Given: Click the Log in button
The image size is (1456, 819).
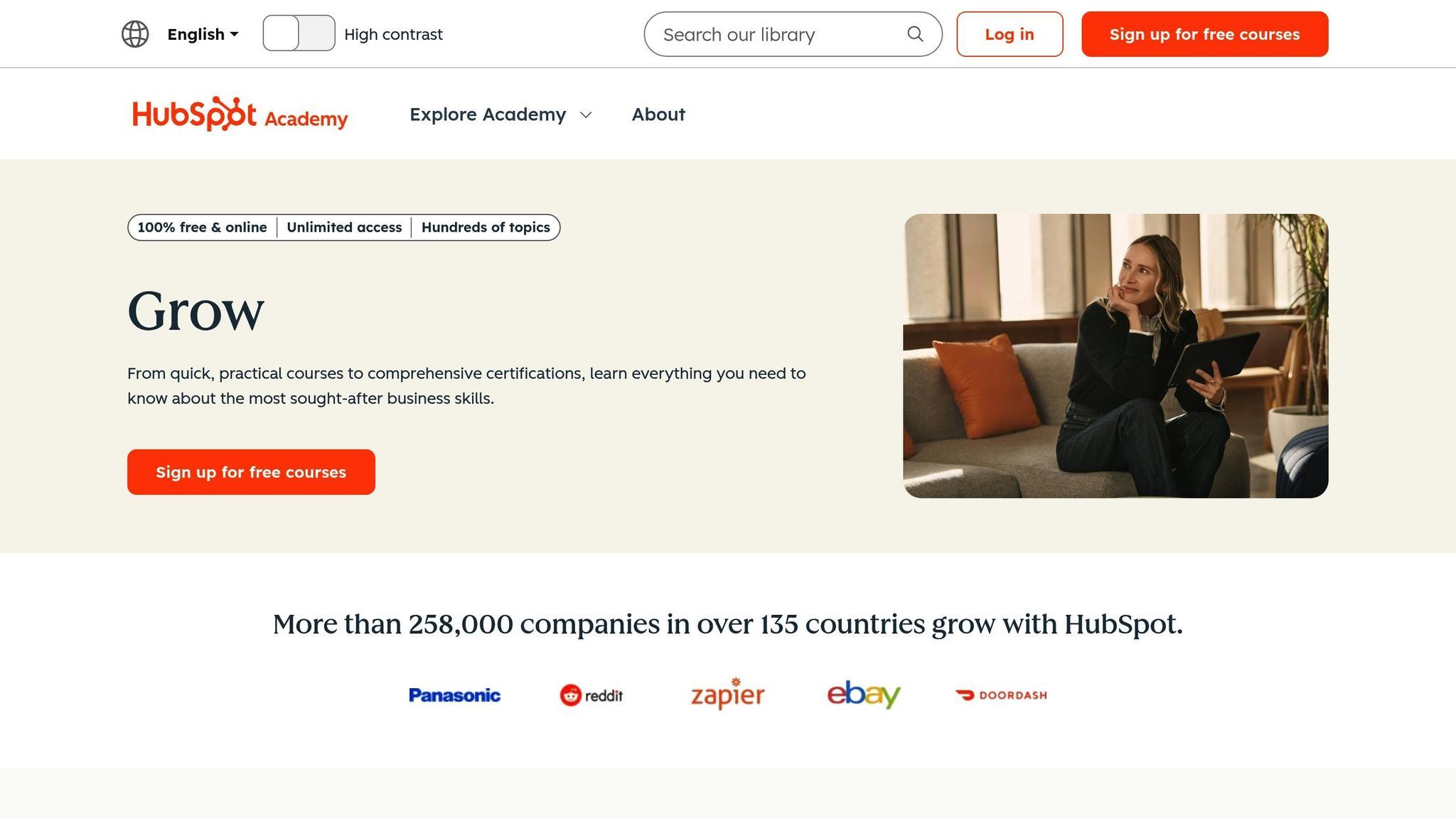Looking at the screenshot, I should (x=1010, y=33).
